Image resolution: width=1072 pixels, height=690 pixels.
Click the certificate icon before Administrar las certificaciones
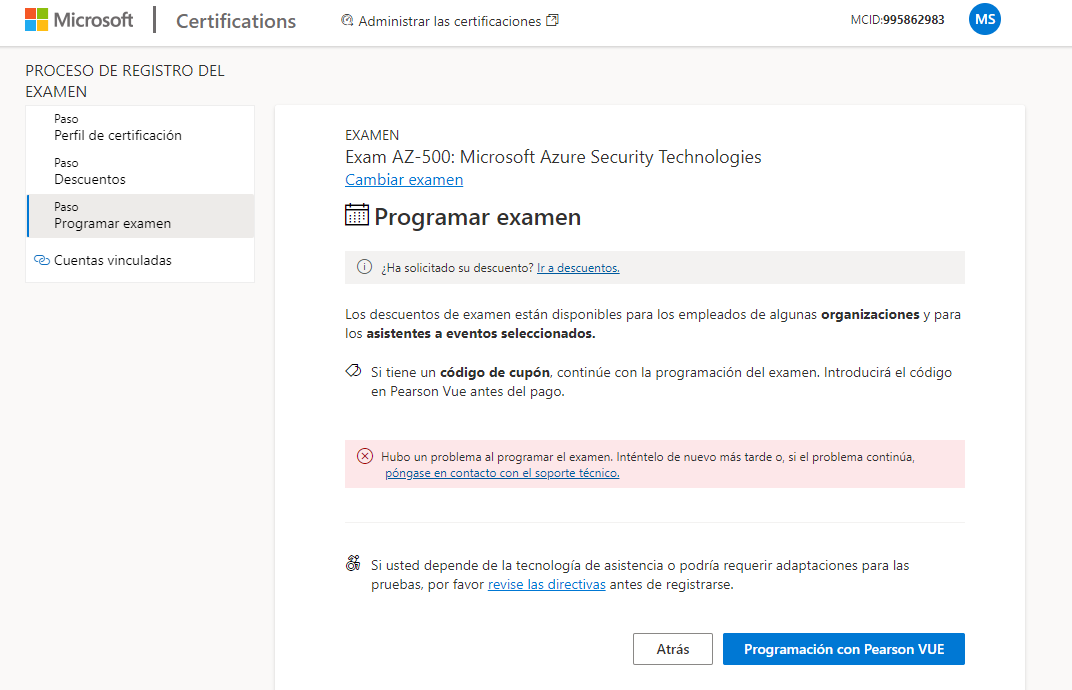[x=347, y=21]
